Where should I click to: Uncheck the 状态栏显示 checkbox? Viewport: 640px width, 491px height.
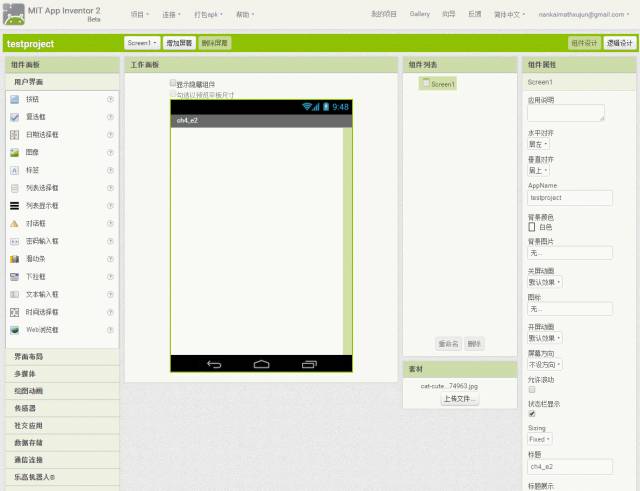tap(532, 413)
